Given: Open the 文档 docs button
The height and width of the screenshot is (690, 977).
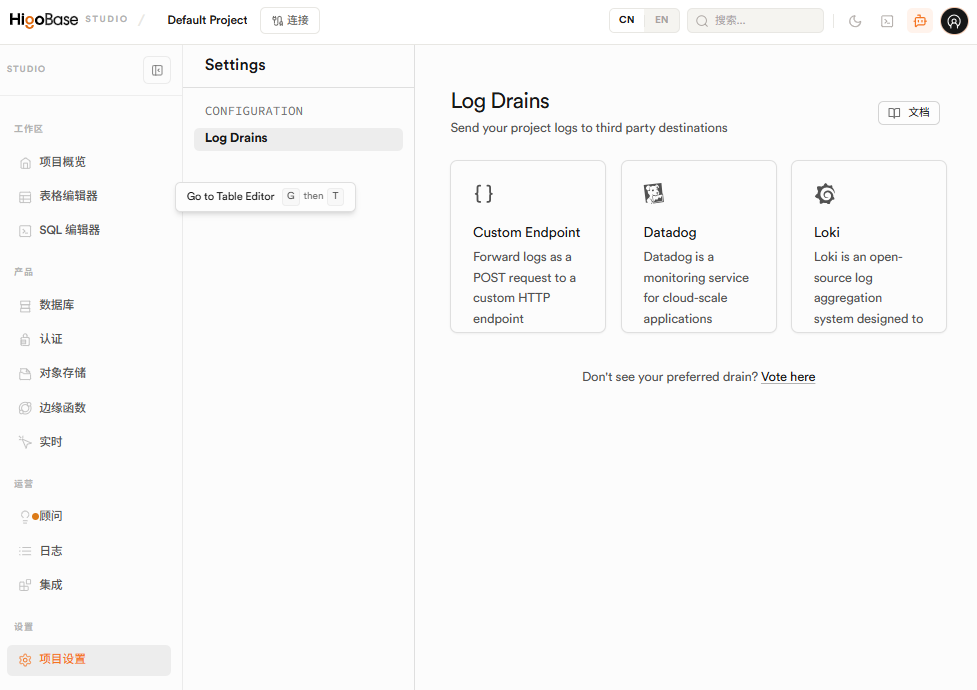Looking at the screenshot, I should [908, 113].
